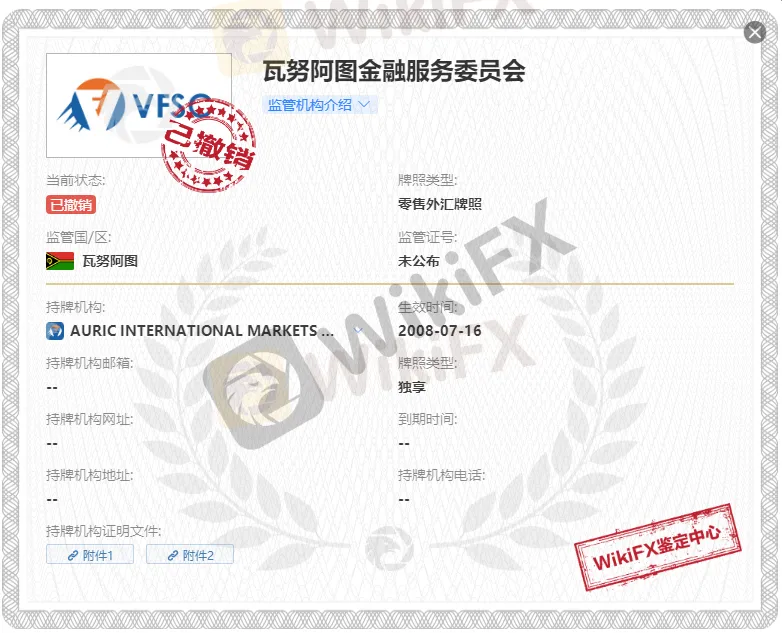Click the 持牌机构邮箱 label

(90, 363)
